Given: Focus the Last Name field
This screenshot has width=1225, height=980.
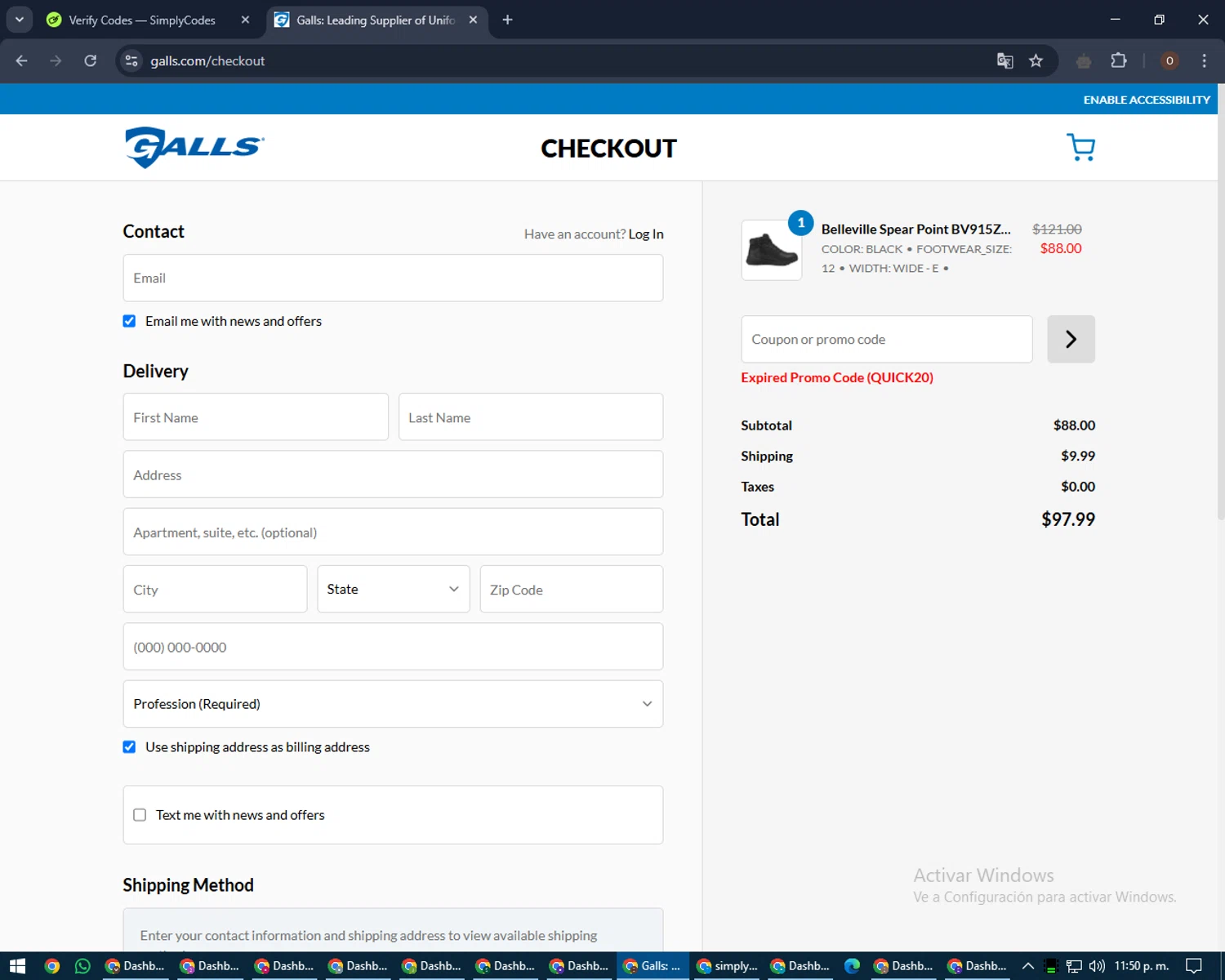Looking at the screenshot, I should tap(531, 417).
